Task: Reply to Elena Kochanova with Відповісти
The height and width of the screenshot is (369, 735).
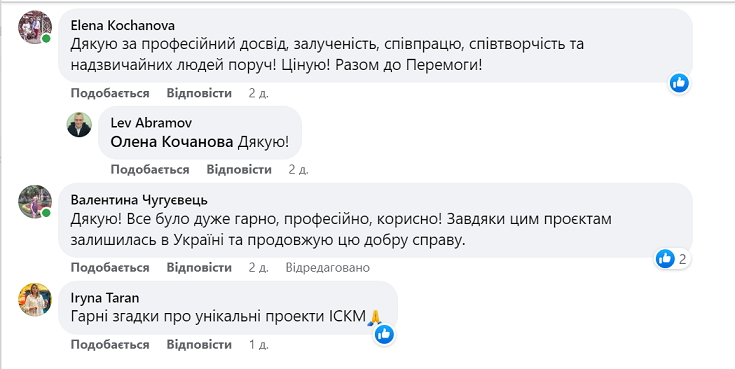Action: [x=199, y=93]
